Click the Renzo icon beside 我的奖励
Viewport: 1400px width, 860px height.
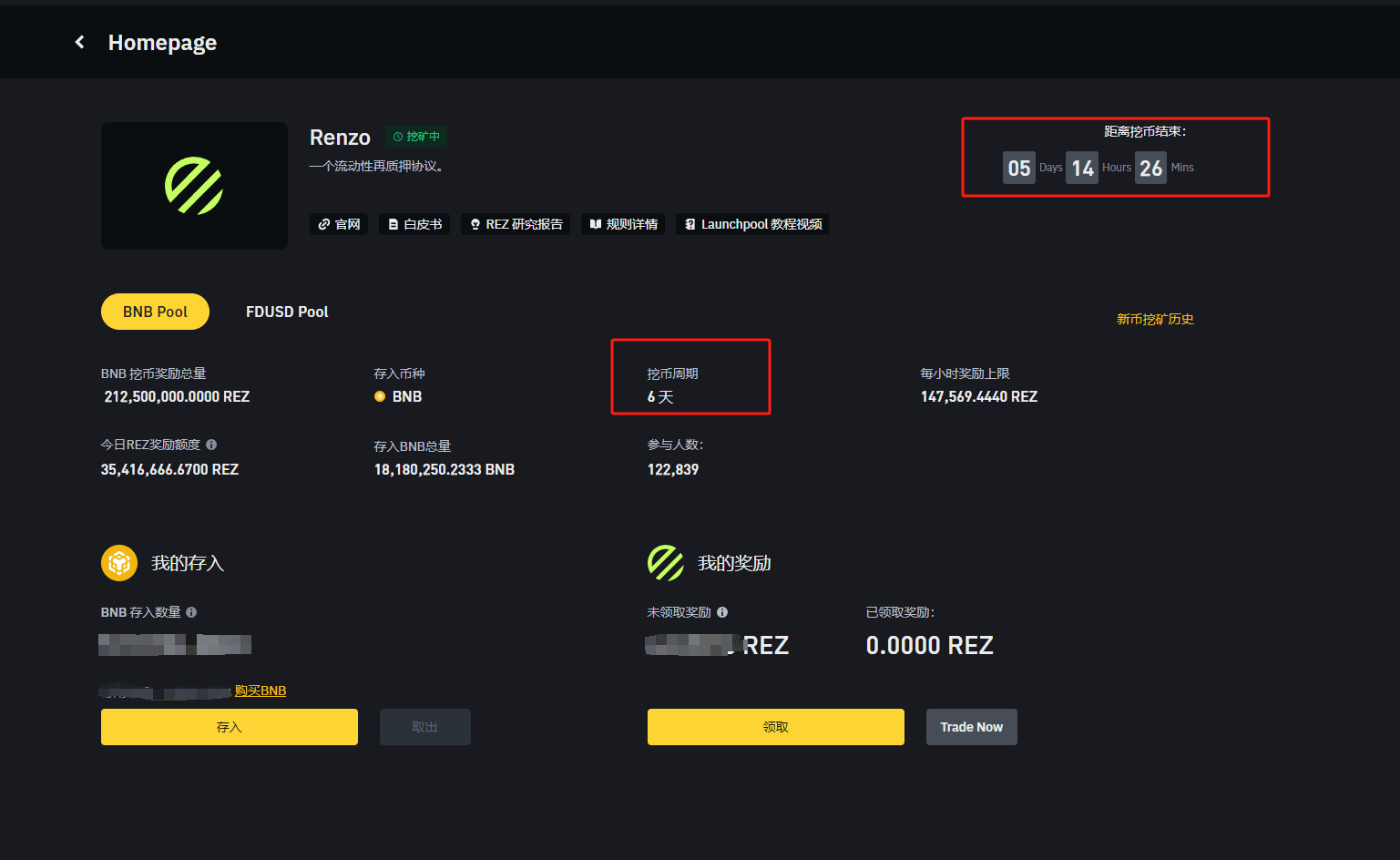(665, 563)
